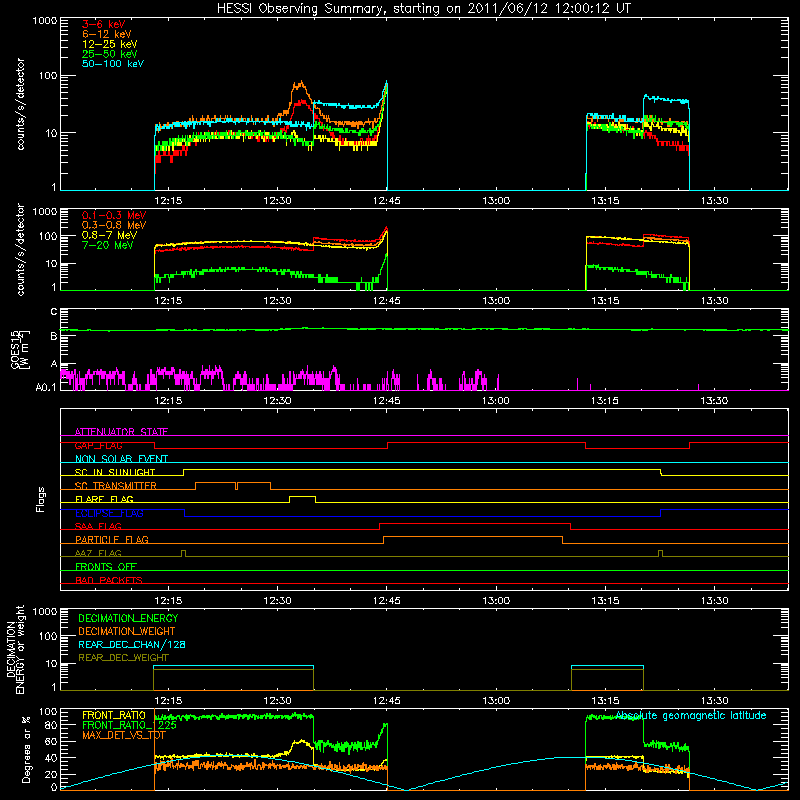Select the SC_IN_SUNLIGHT flag label
The width and height of the screenshot is (800, 800).
click(x=115, y=472)
